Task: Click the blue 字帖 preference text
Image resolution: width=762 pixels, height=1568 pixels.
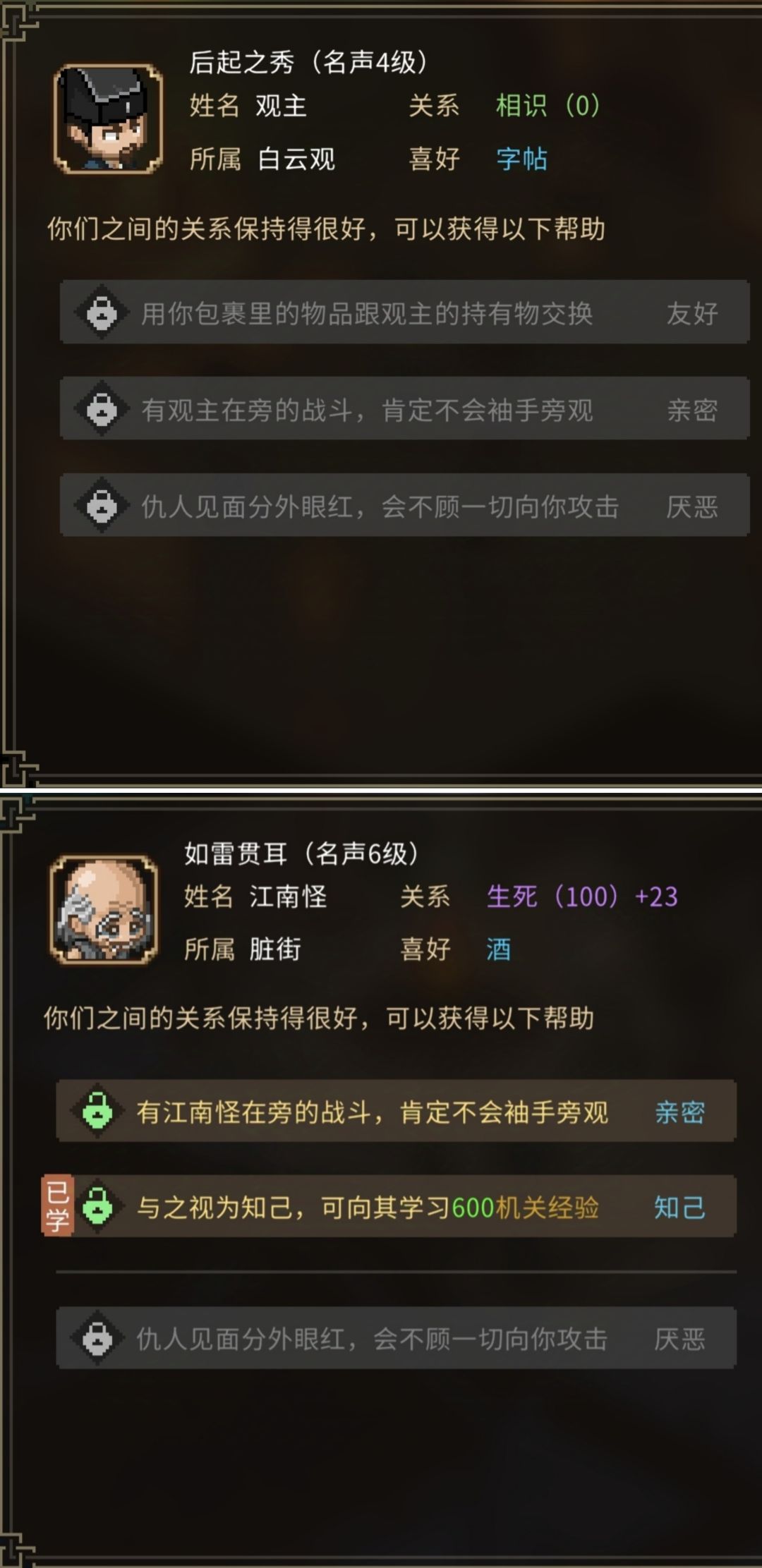Action: 521,159
